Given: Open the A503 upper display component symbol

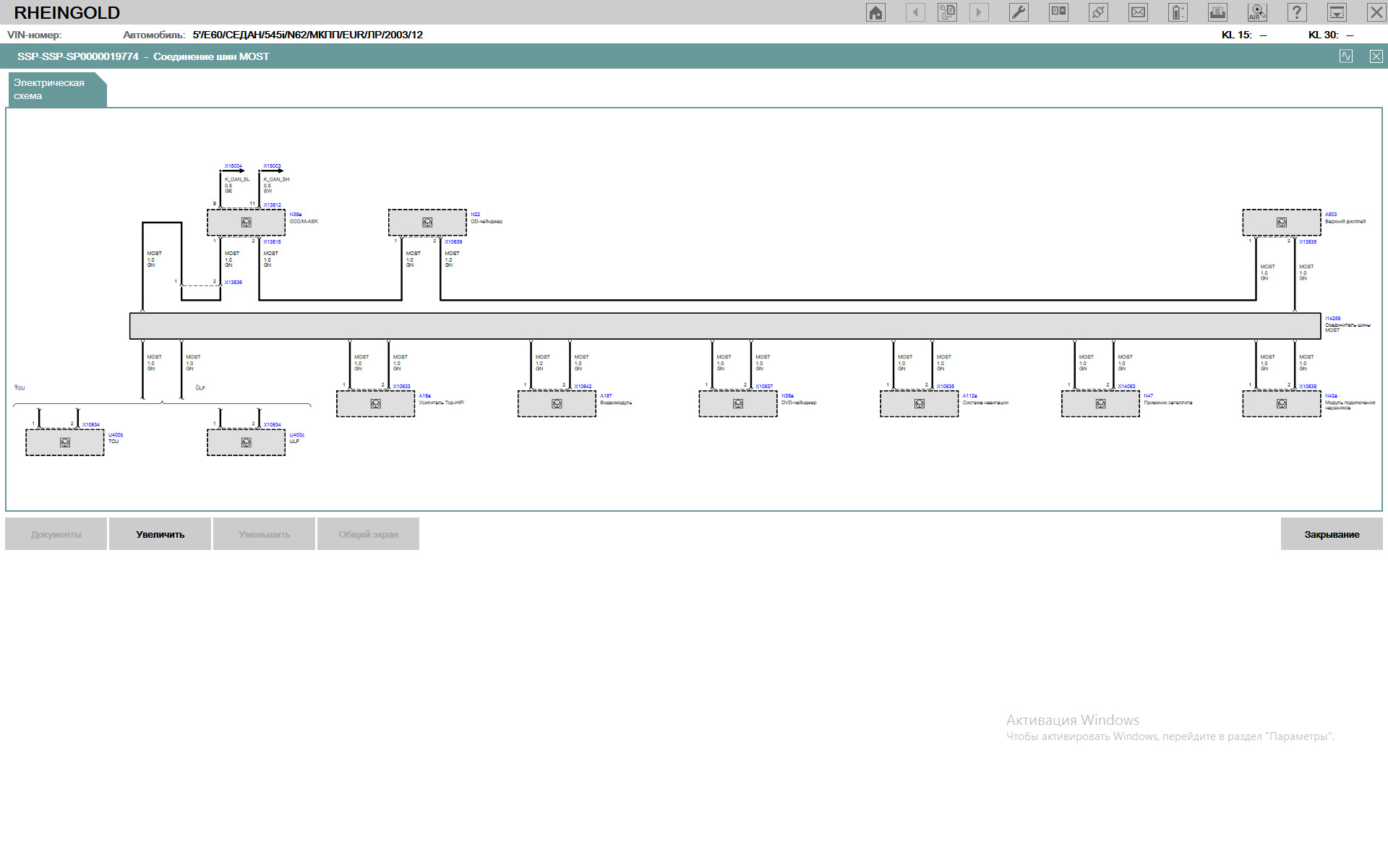Looking at the screenshot, I should click(x=1282, y=223).
